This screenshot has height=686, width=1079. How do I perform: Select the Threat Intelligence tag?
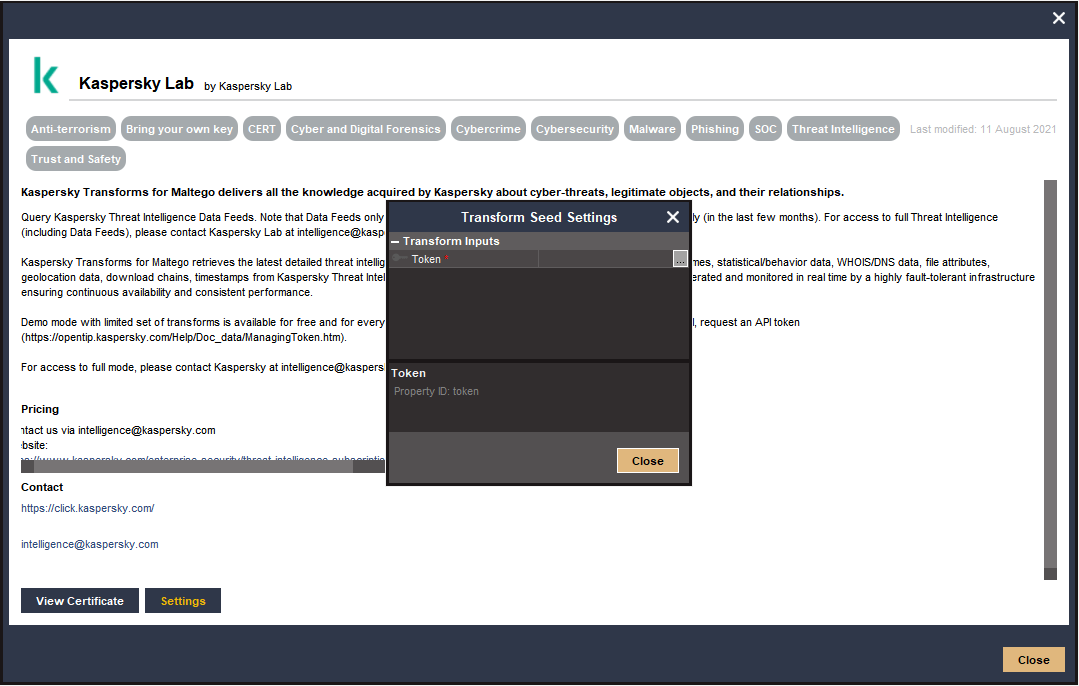point(843,129)
